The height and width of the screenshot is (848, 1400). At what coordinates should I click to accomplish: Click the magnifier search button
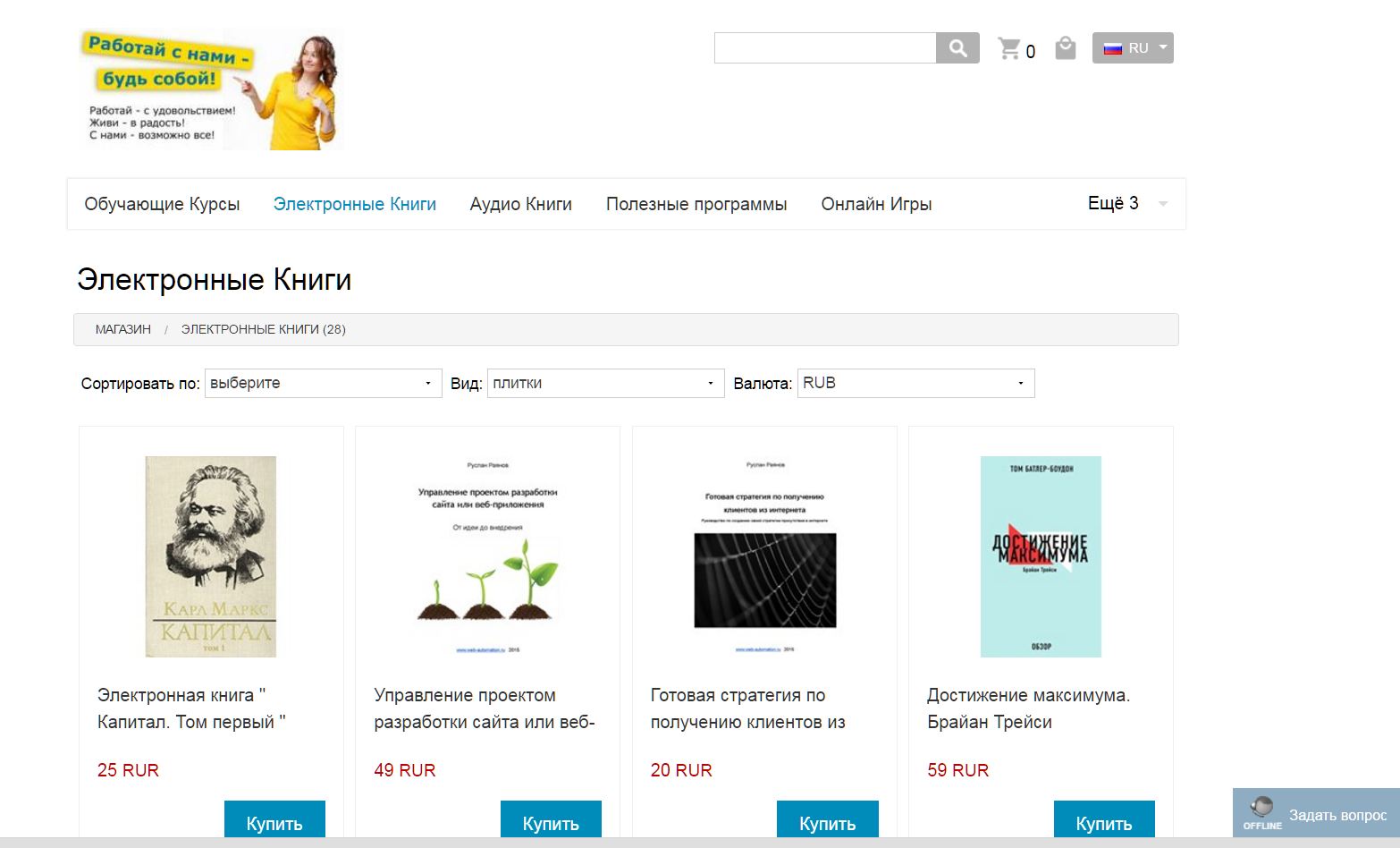957,48
